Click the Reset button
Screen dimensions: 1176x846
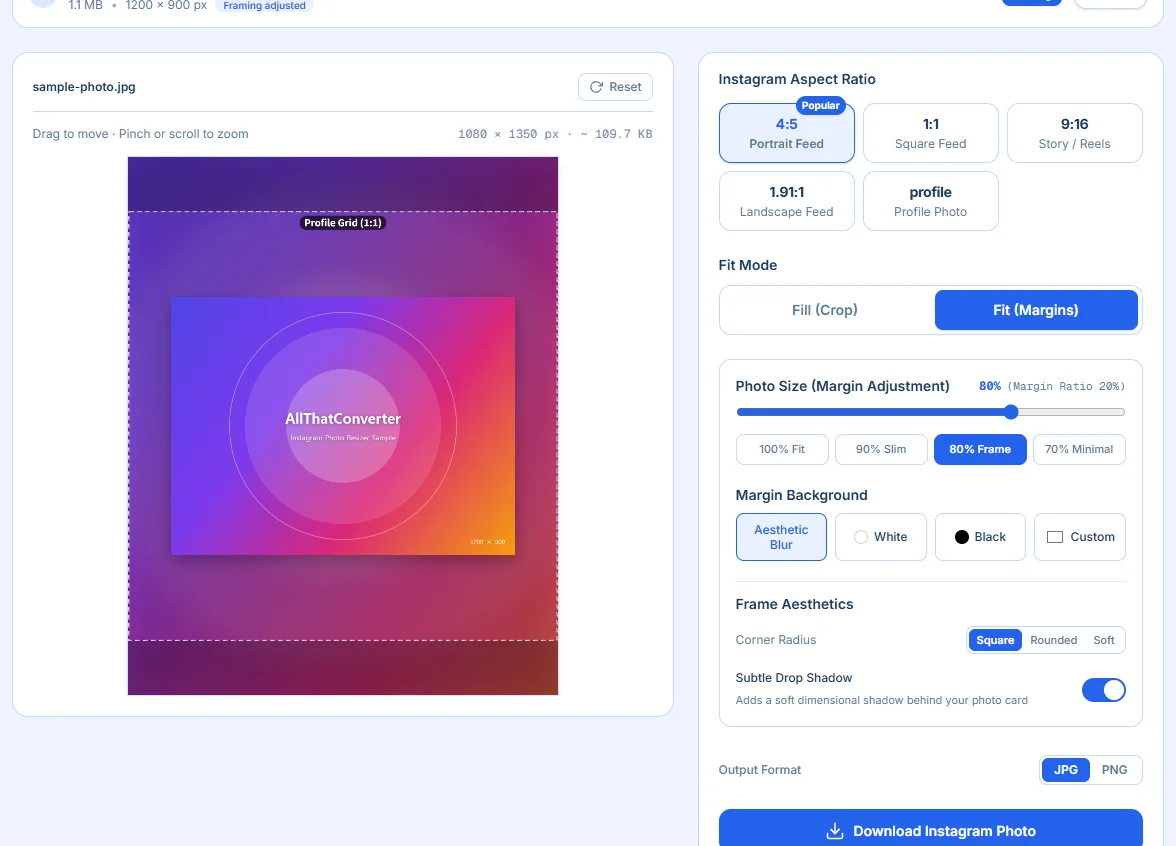coord(615,87)
